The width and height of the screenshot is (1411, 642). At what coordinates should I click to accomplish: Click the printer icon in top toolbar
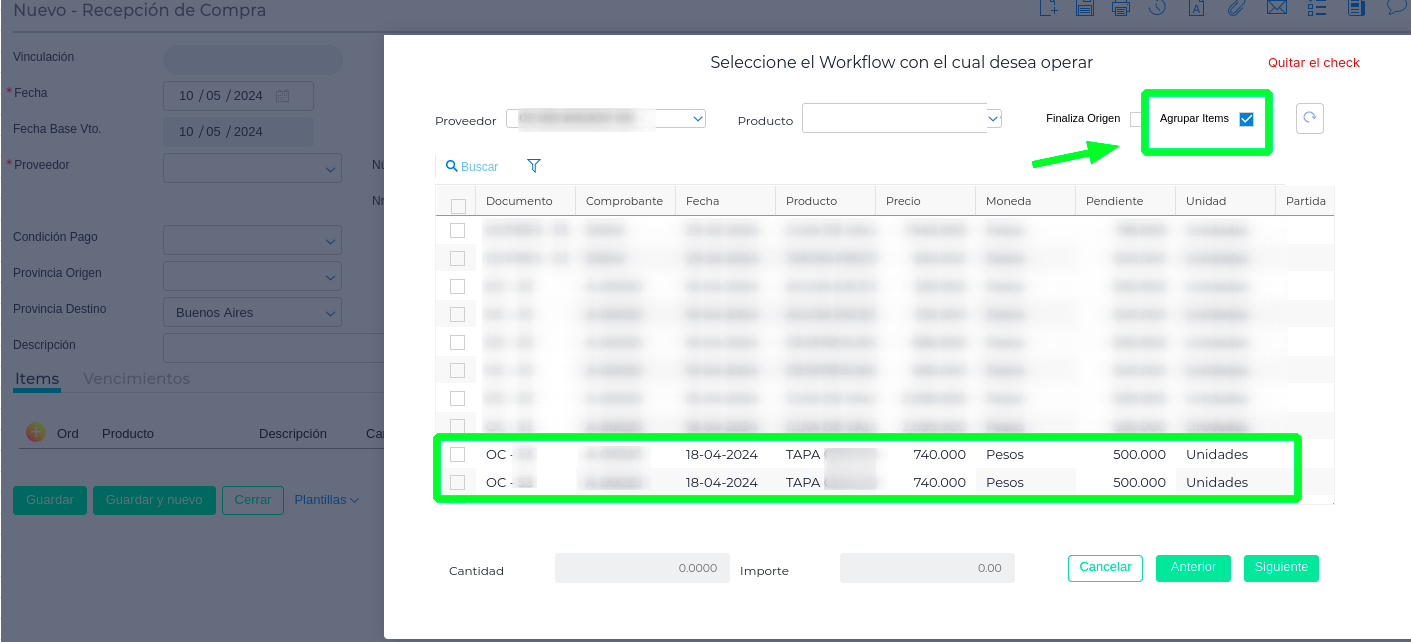[x=1121, y=8]
